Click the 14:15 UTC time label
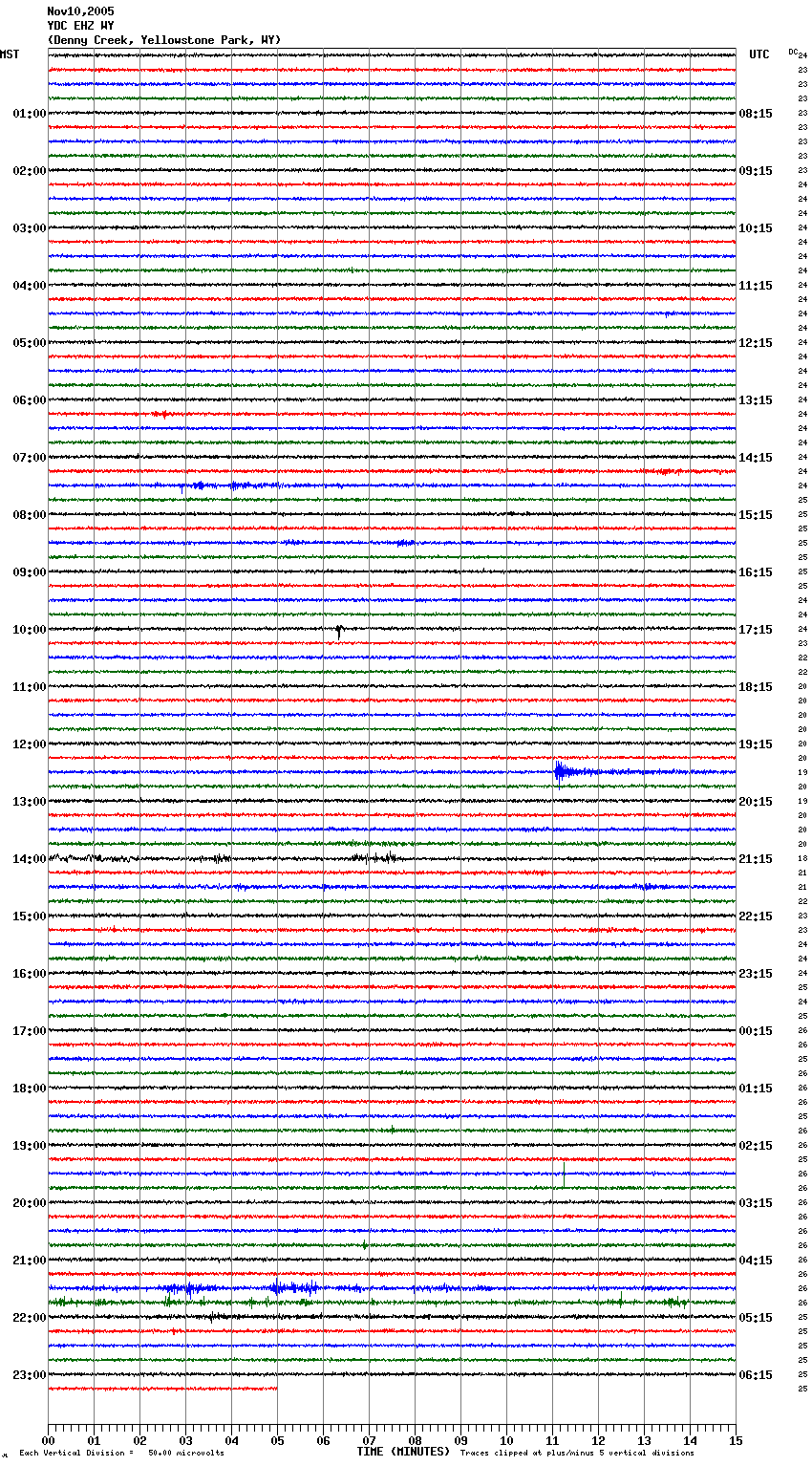Image resolution: width=812 pixels, height=1466 pixels. click(756, 458)
